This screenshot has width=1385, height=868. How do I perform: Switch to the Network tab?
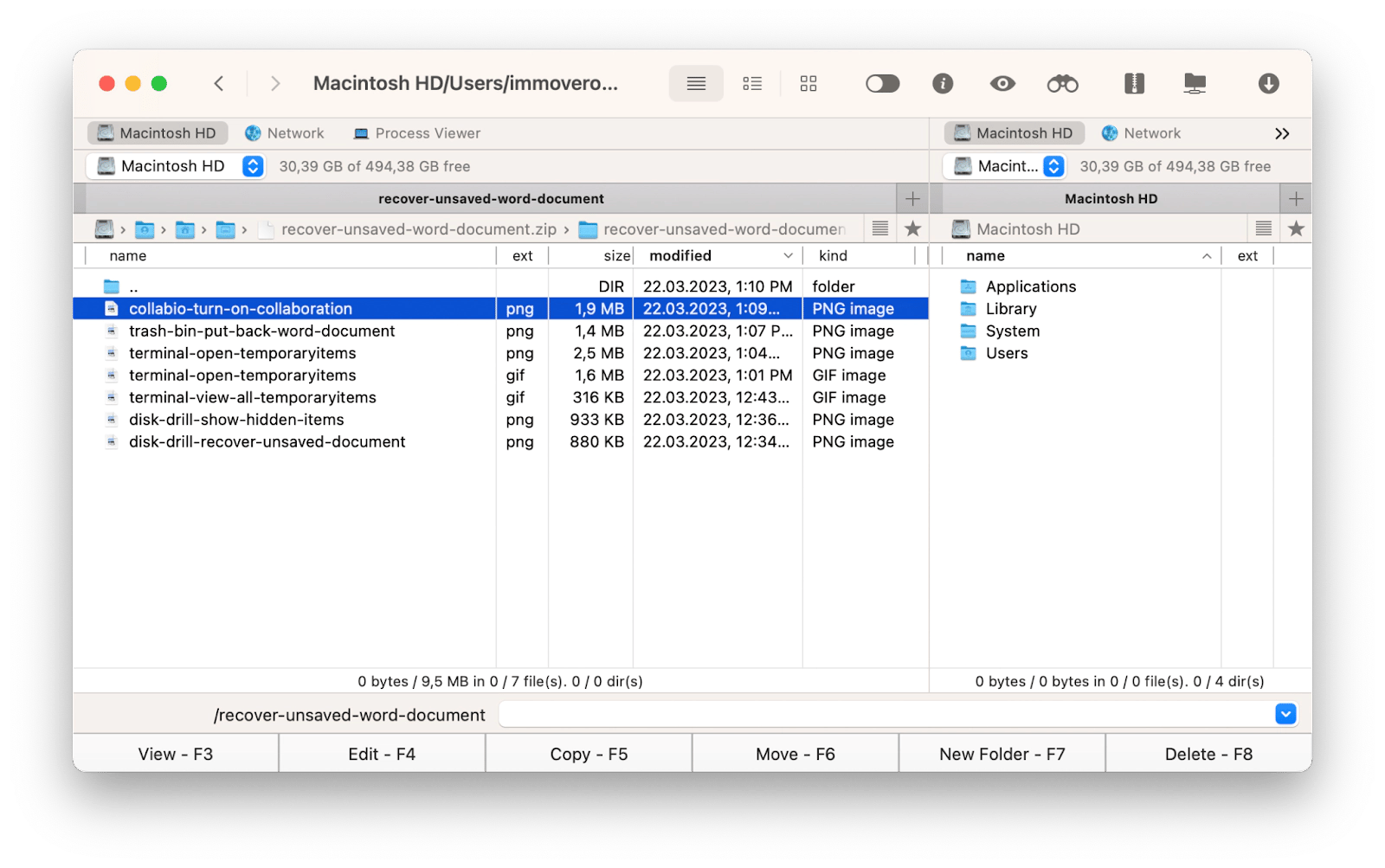285,132
